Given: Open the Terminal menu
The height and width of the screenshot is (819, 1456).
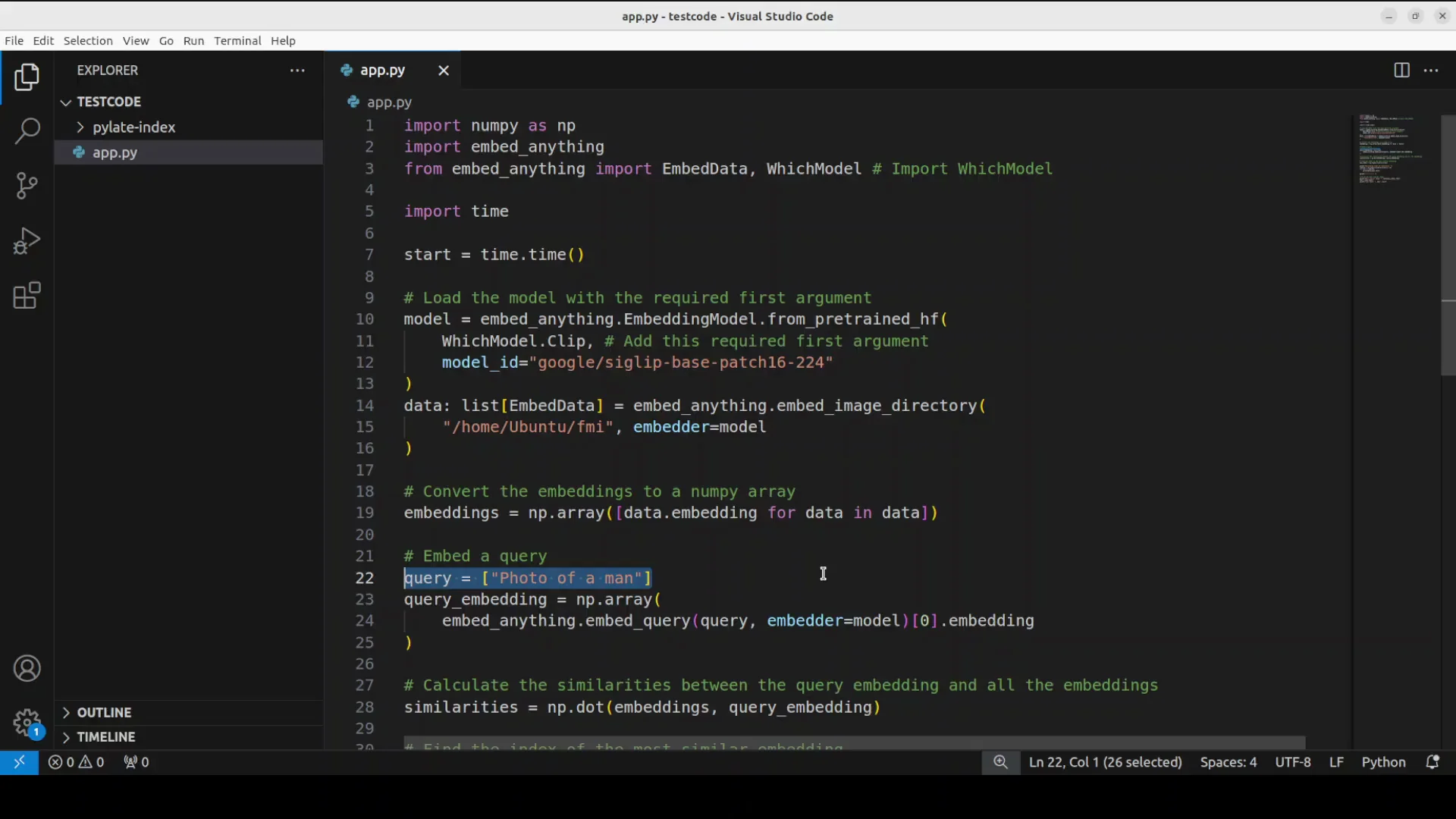Looking at the screenshot, I should tap(237, 41).
